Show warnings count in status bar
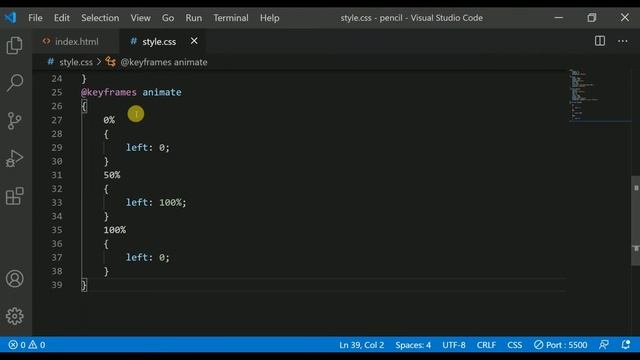 (x=37, y=345)
